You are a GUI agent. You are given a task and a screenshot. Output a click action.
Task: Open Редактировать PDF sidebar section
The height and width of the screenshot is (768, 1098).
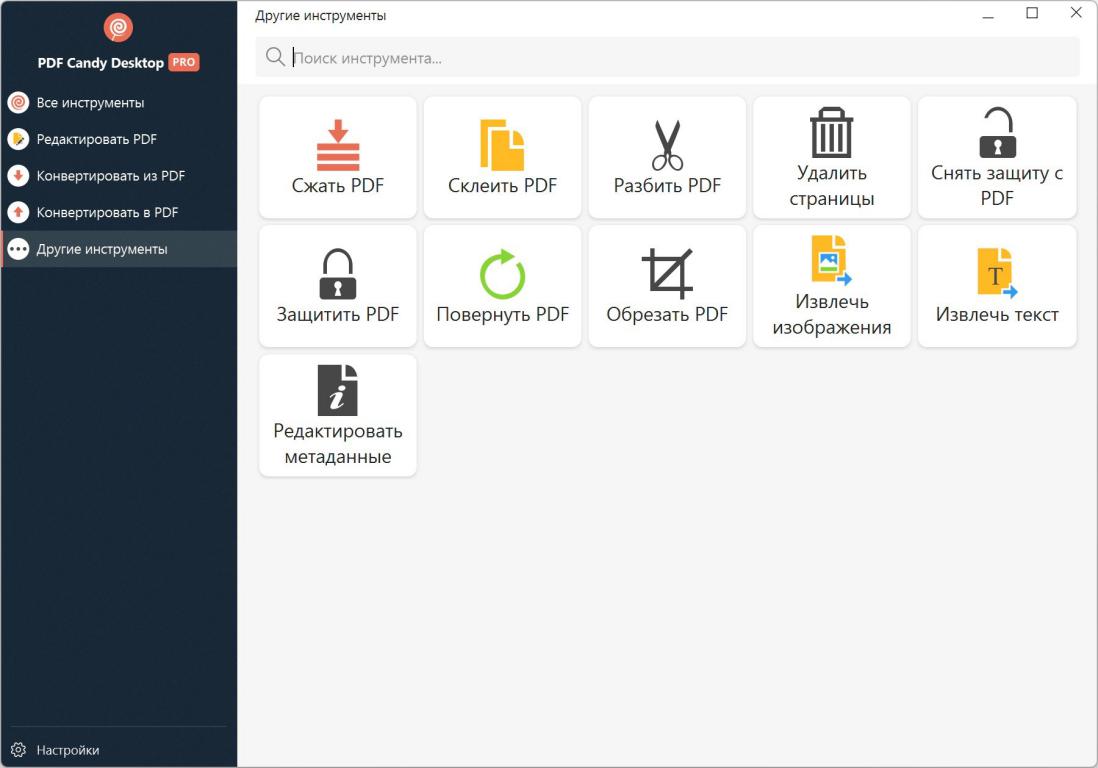pyautogui.click(x=96, y=139)
